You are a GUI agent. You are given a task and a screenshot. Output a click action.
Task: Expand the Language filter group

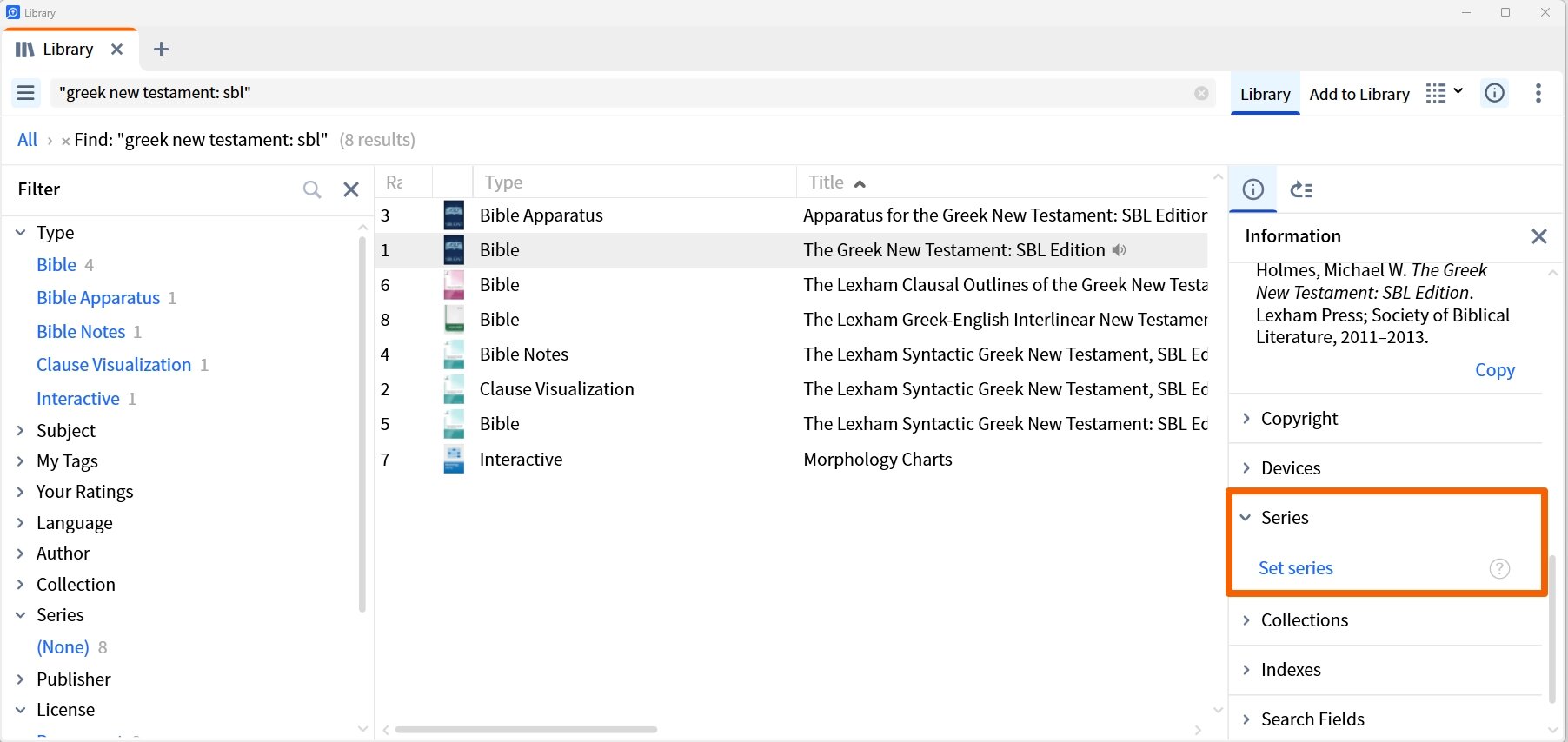click(x=20, y=523)
